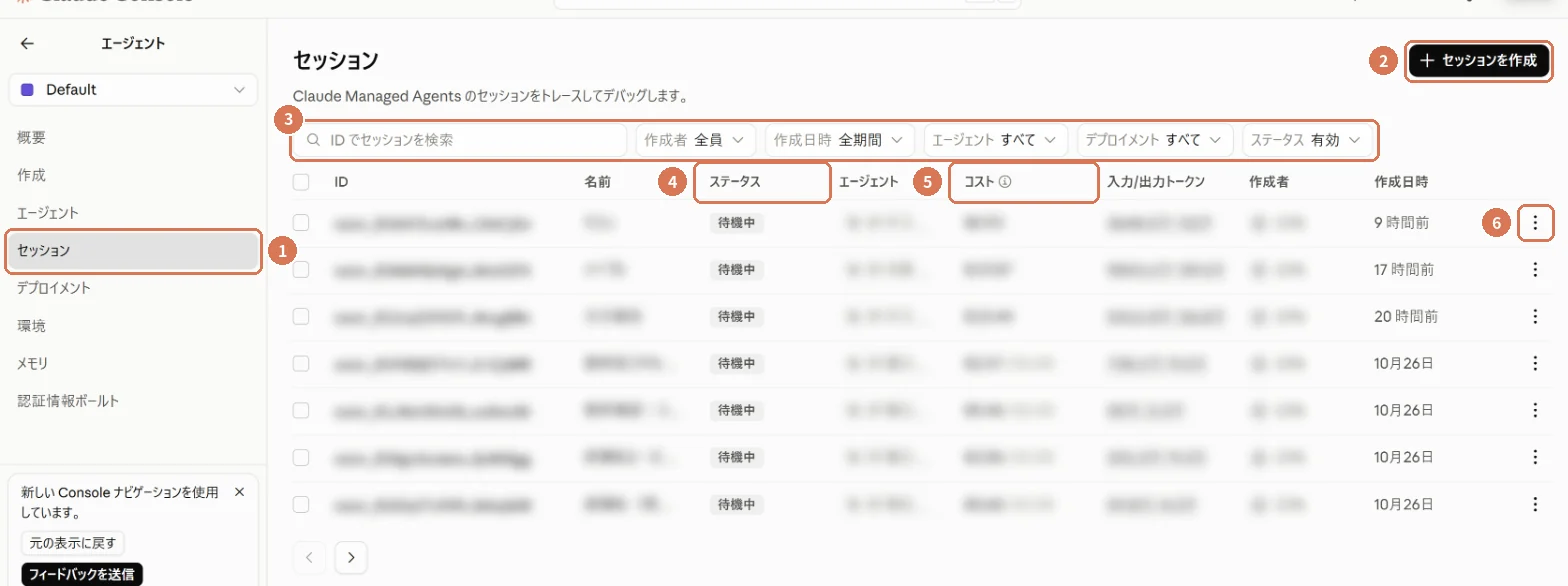Click the 20 時間前 timestamp cell
Screen dimensions: 1568x586
tap(1405, 316)
